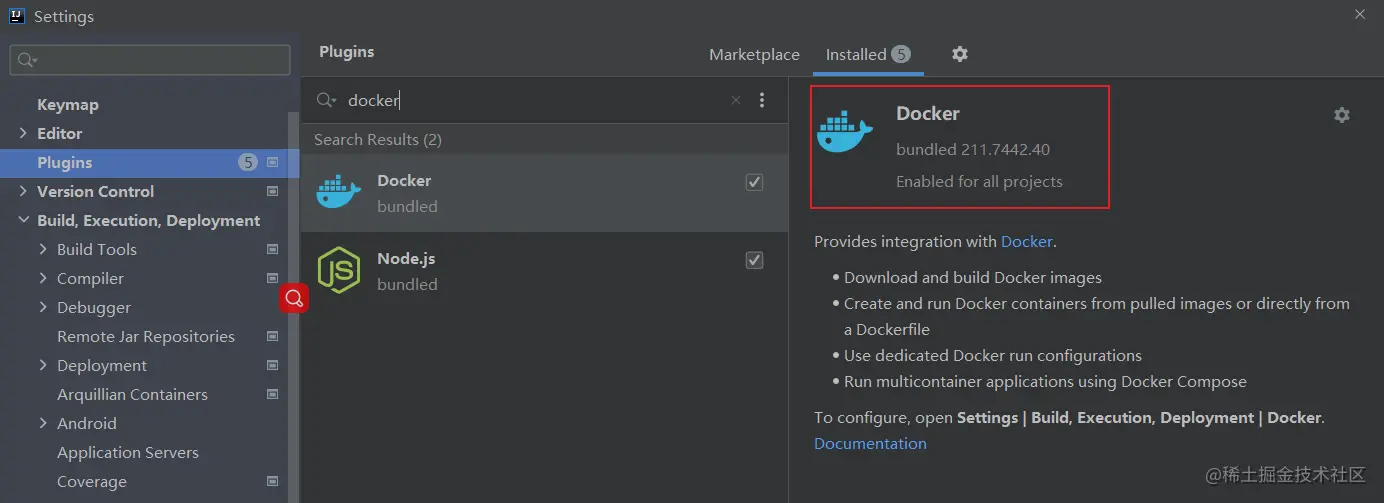Switch to the Marketplace tab
1384x503 pixels.
point(754,55)
